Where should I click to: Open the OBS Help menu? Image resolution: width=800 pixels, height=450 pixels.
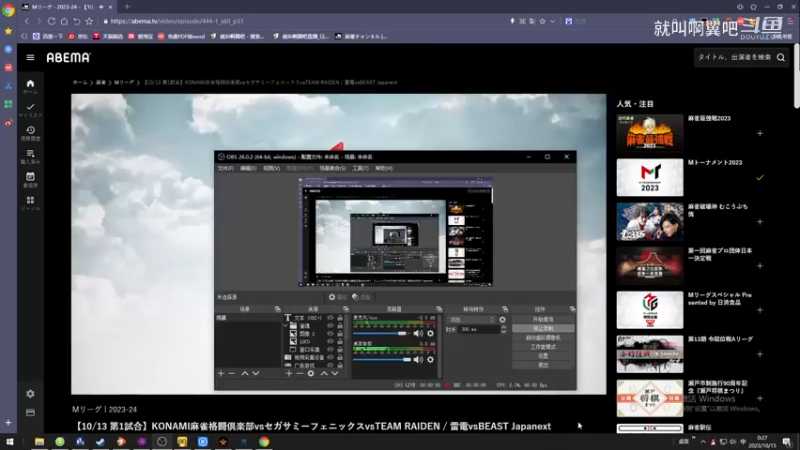click(x=384, y=168)
